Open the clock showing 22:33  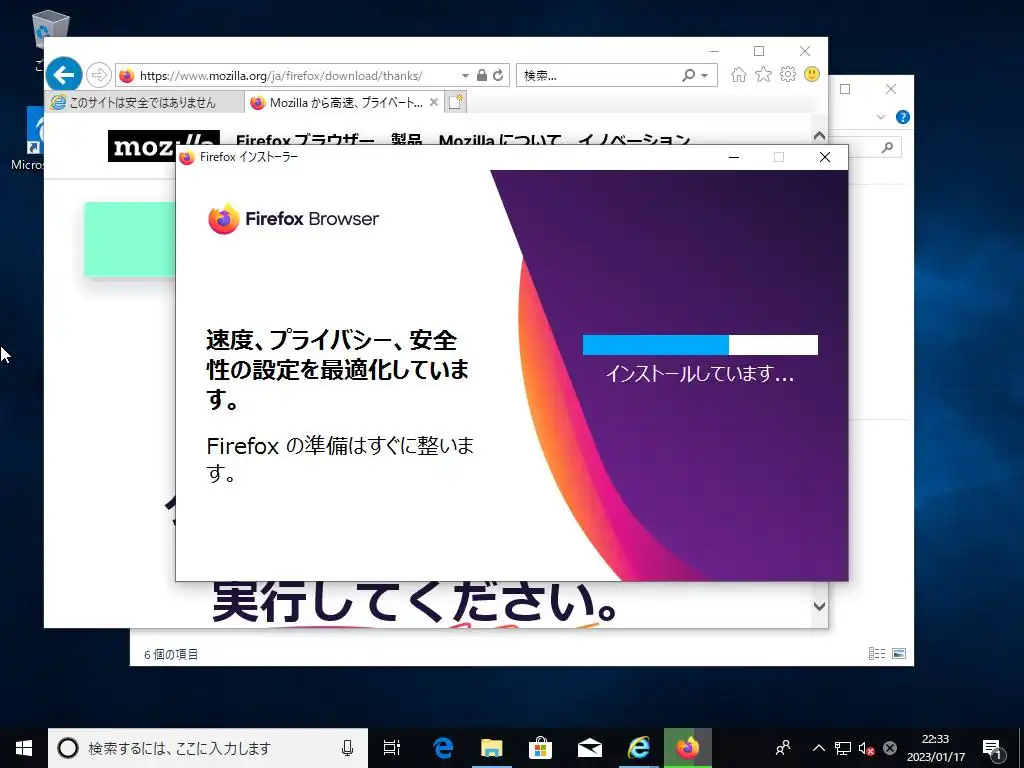tap(935, 748)
